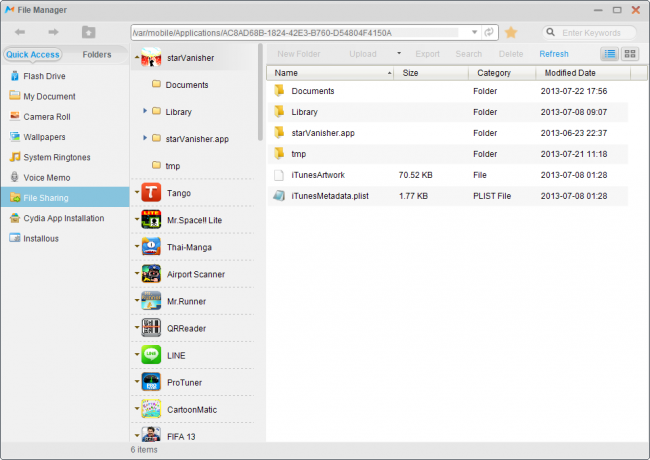Switch to thumbnail grid view
650x460 pixels.
point(630,54)
